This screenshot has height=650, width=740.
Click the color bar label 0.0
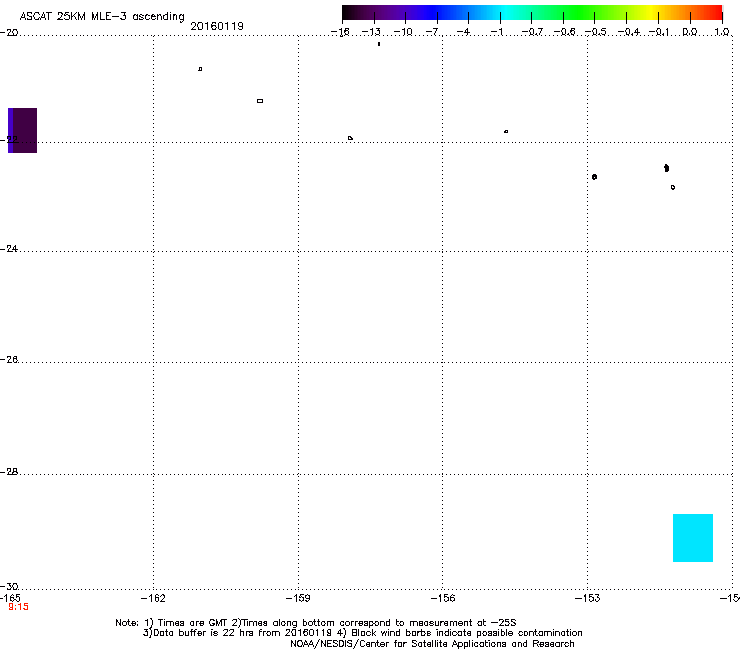(x=690, y=32)
